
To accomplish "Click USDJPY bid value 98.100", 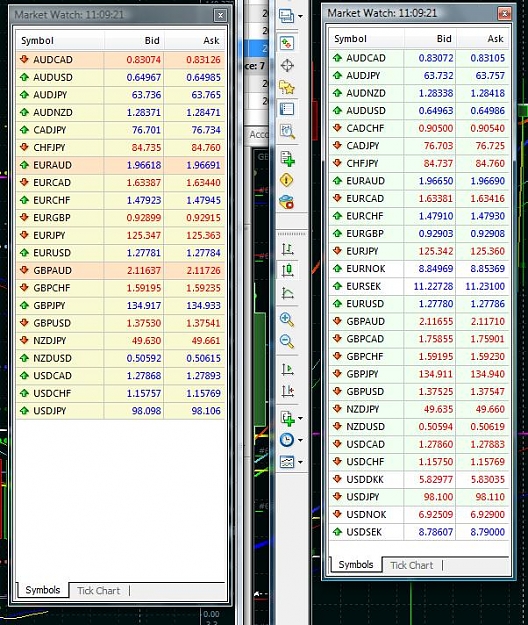I will pos(438,497).
